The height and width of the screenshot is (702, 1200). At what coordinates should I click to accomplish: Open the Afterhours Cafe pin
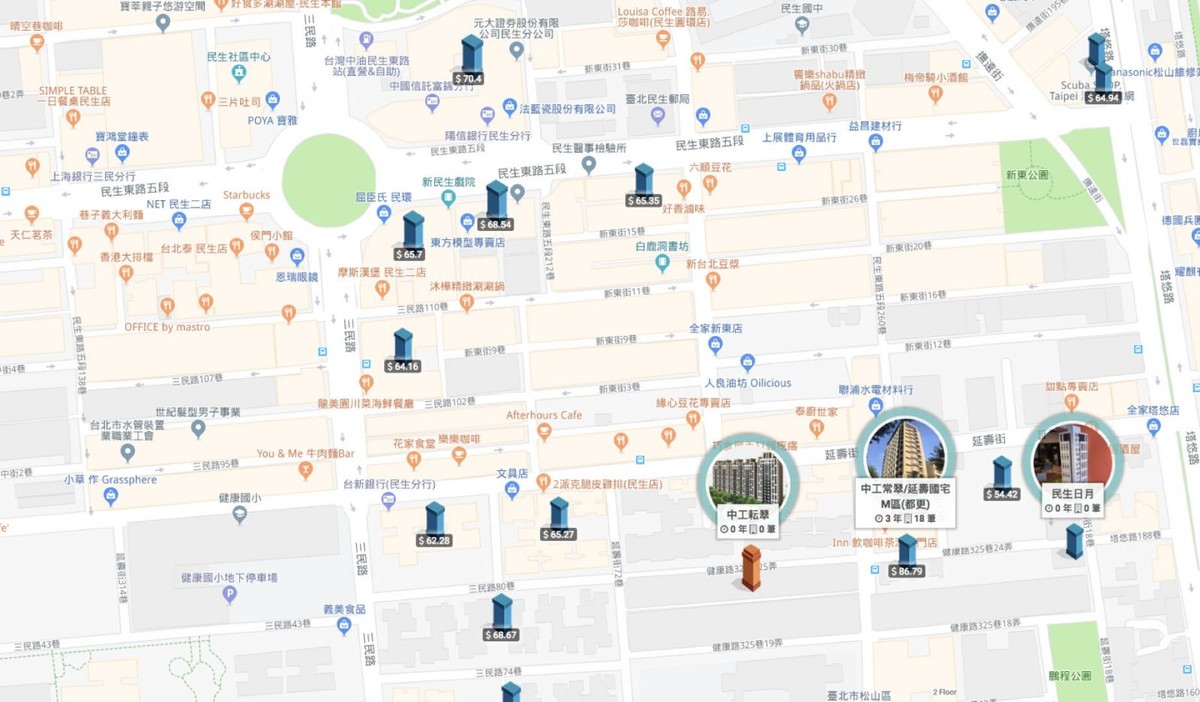pos(544,432)
